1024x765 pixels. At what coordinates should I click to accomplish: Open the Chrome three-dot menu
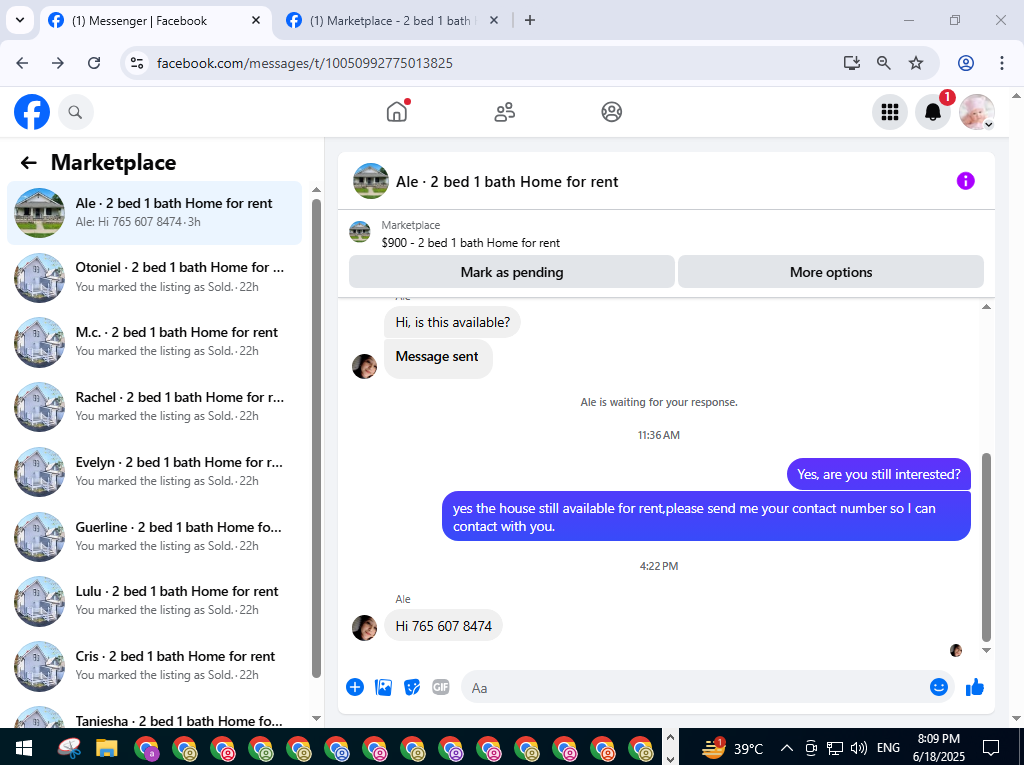coord(1002,63)
